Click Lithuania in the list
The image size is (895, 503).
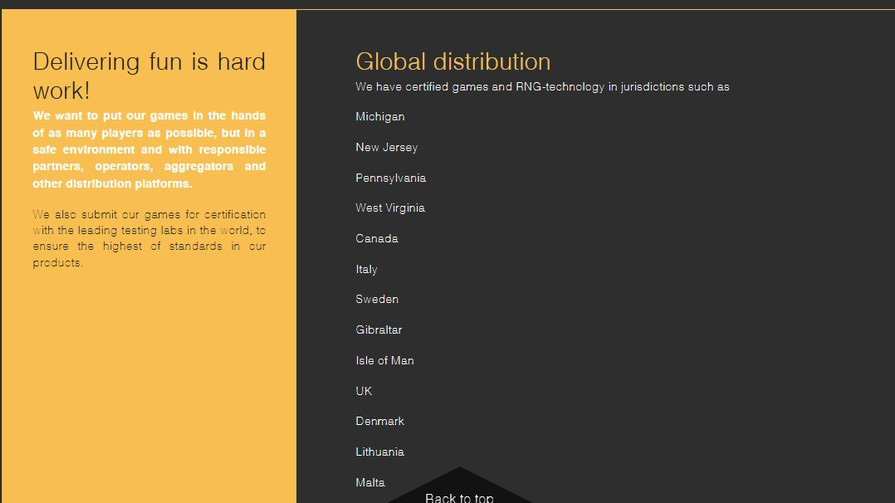[379, 452]
